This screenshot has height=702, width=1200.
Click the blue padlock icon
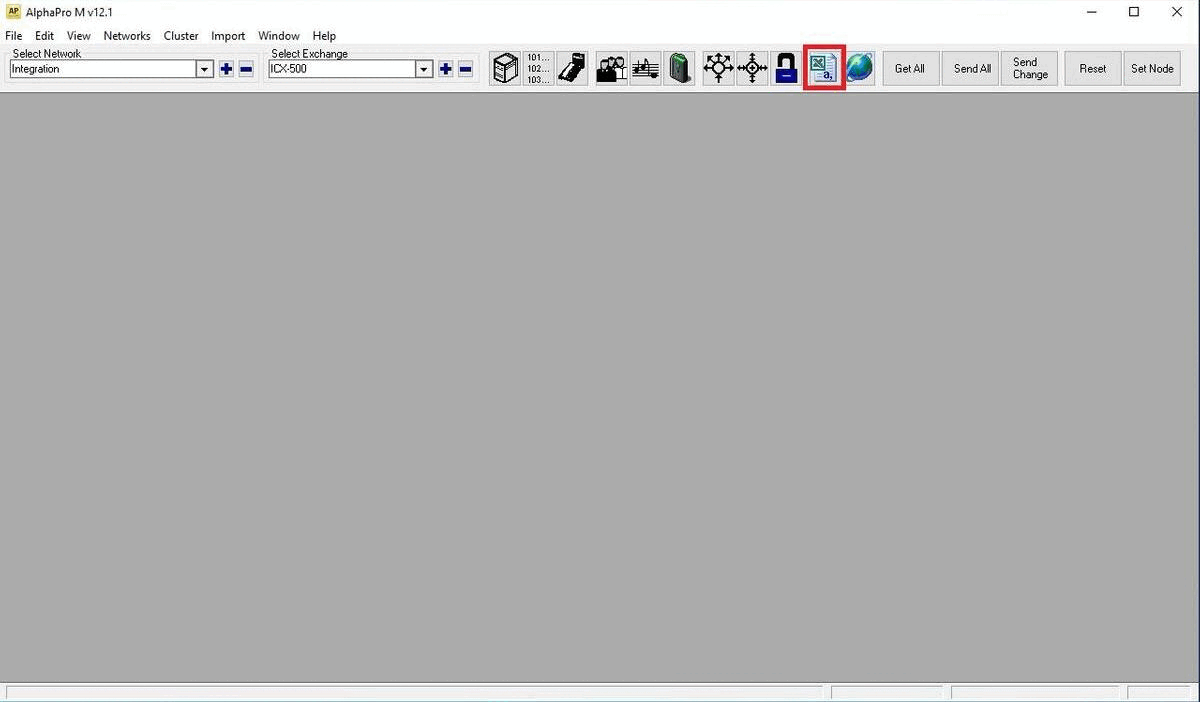click(x=786, y=68)
